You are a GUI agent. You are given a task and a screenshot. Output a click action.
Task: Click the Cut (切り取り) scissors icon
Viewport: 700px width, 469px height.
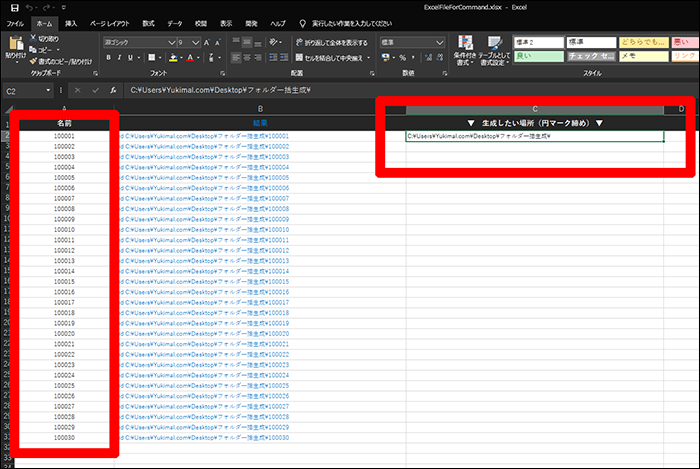pos(33,39)
